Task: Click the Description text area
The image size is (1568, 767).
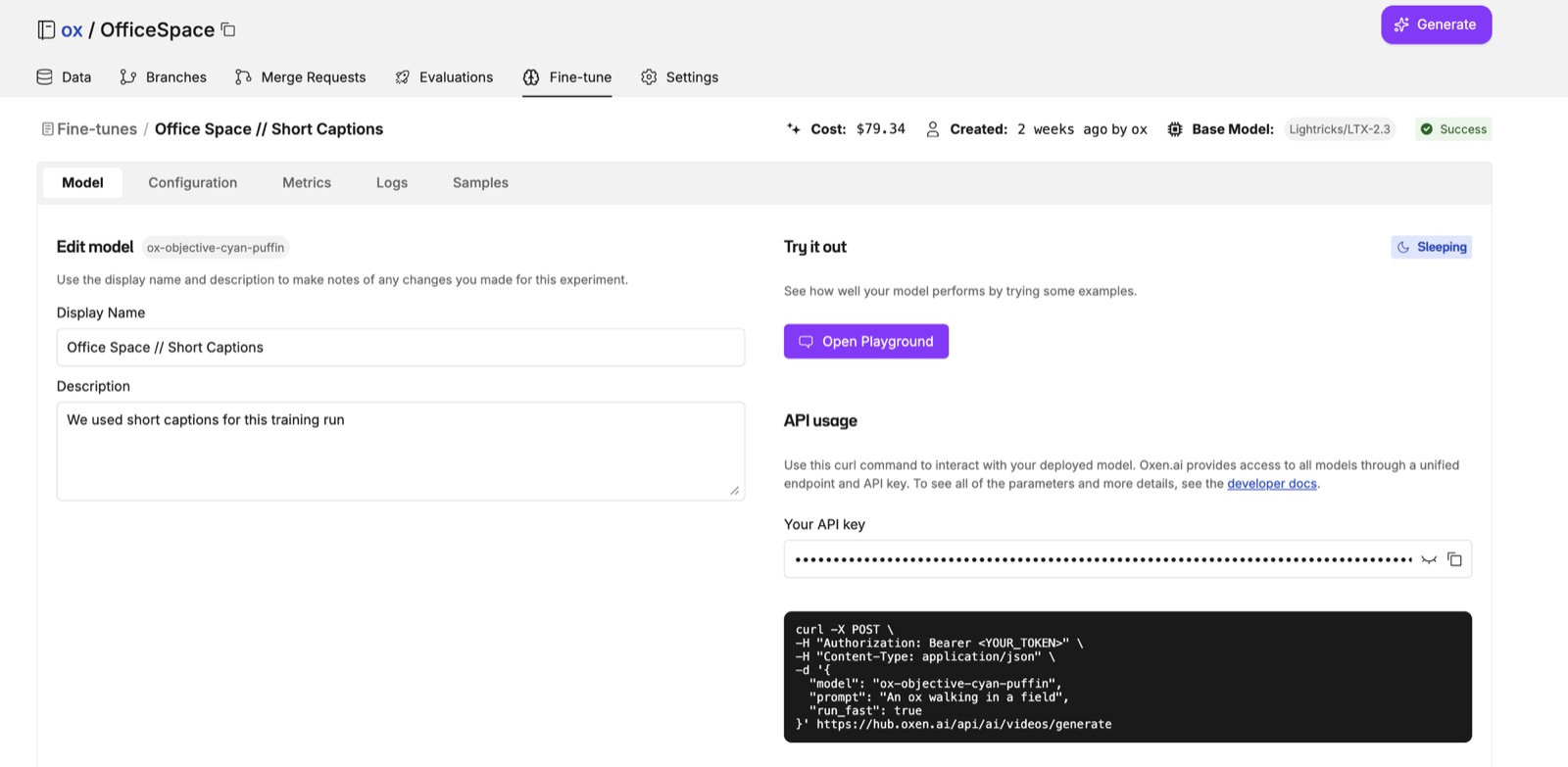Action: [x=401, y=451]
